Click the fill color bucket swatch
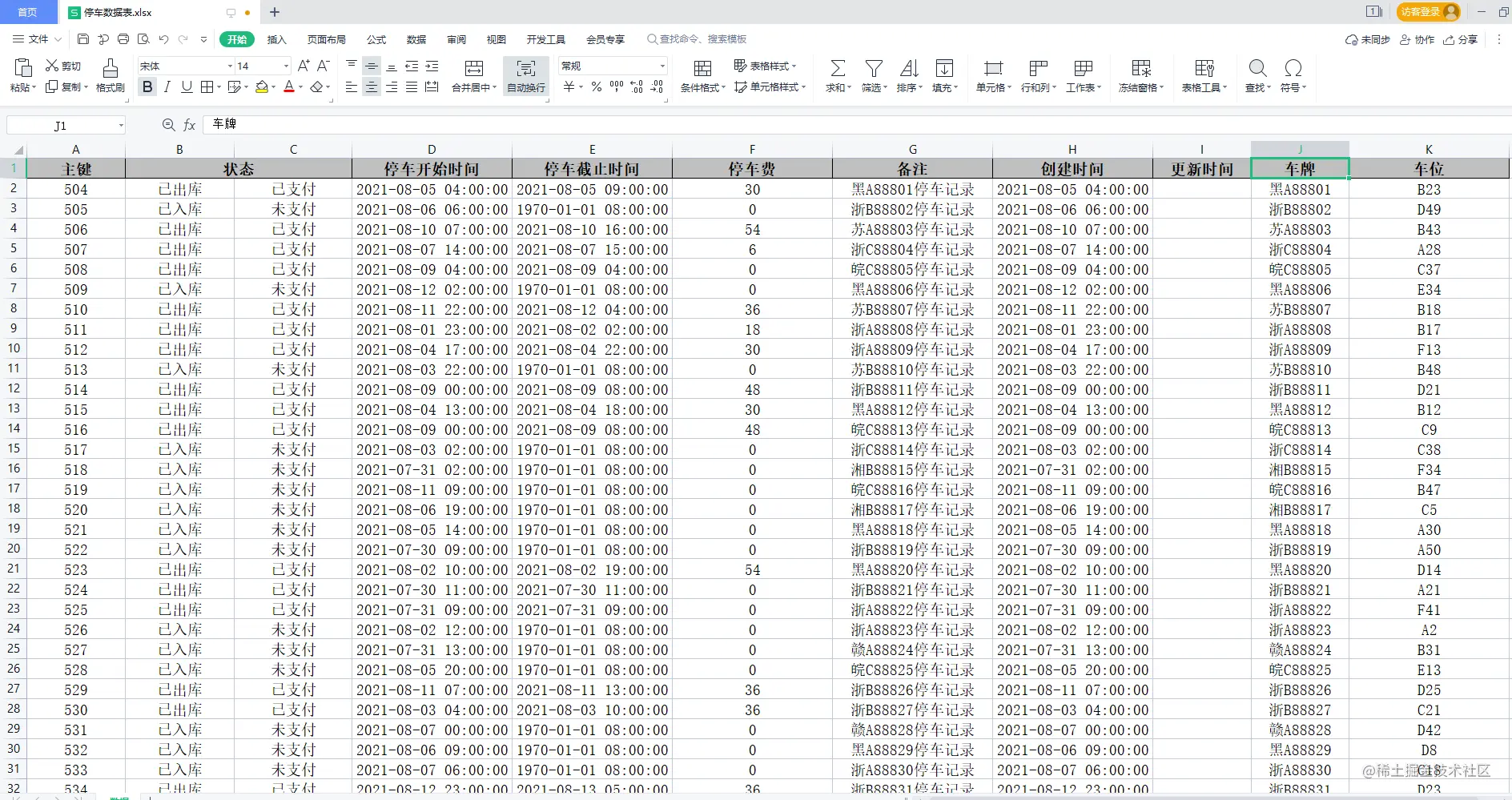The width and height of the screenshot is (1512, 800). 262,86
